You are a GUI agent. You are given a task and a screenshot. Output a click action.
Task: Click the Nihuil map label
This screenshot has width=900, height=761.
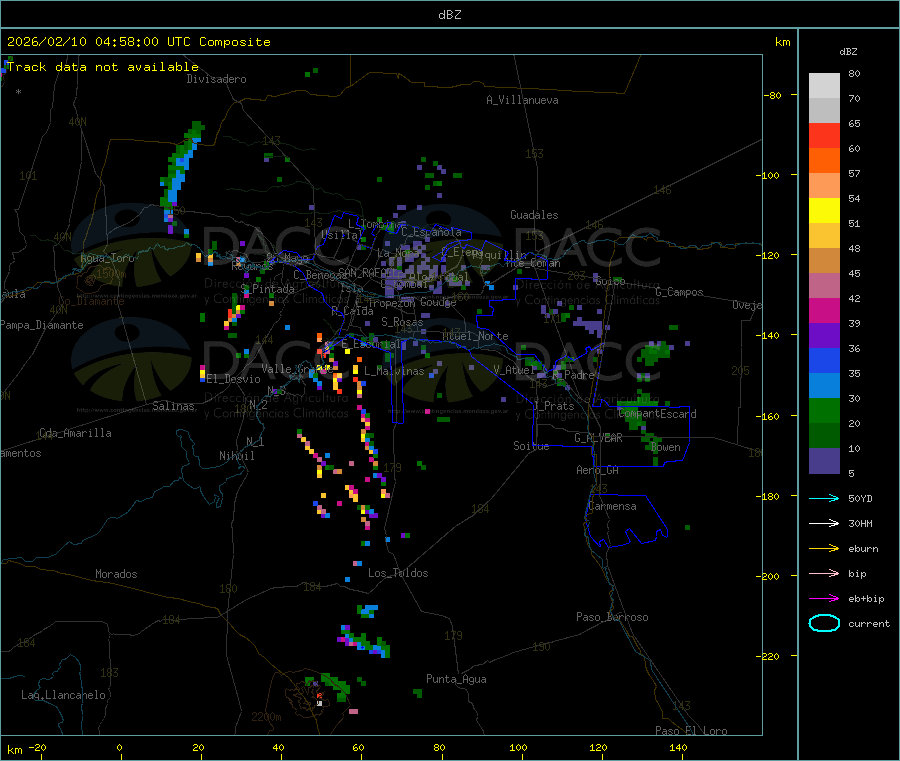236,456
